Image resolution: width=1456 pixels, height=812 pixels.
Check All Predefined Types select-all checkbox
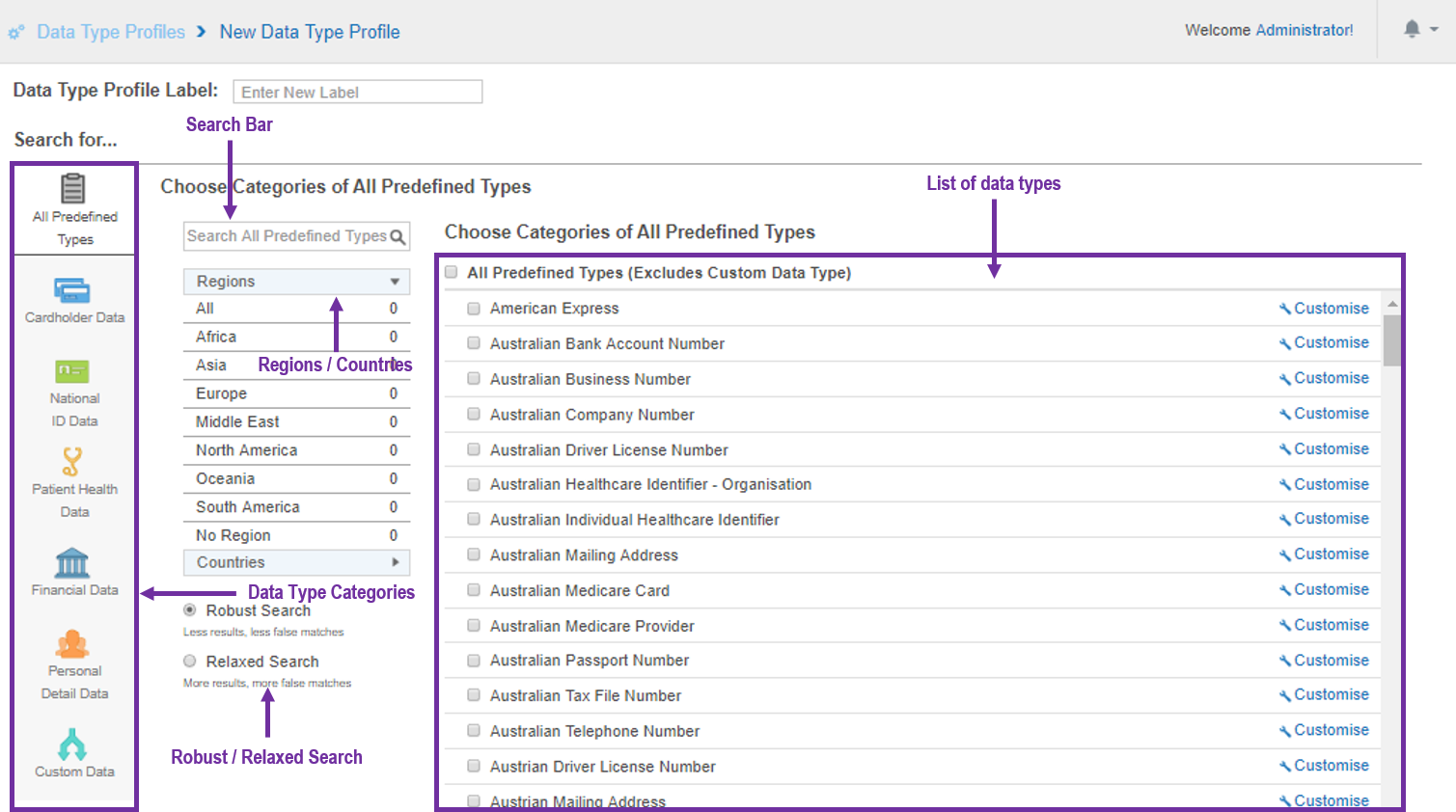(451, 273)
